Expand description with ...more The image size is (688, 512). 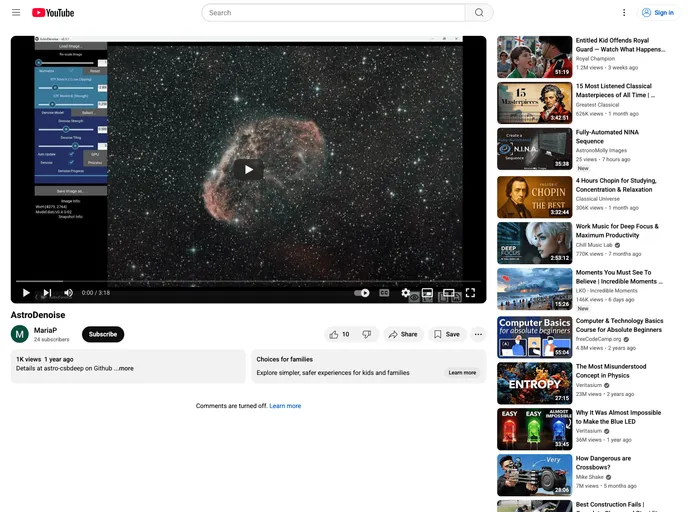click(x=124, y=368)
